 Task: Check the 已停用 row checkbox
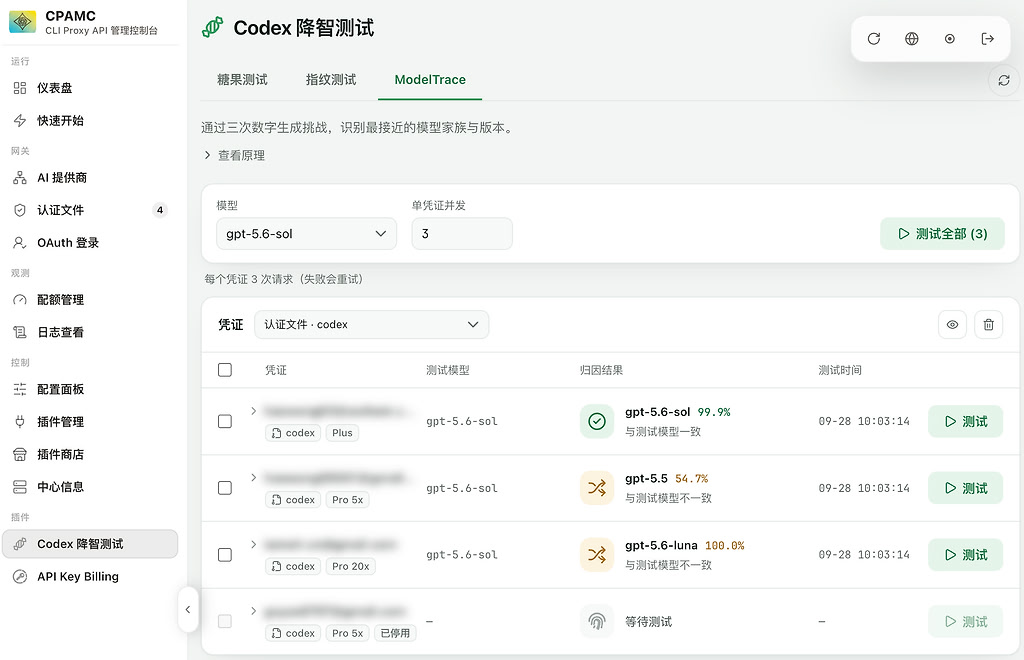[225, 621]
